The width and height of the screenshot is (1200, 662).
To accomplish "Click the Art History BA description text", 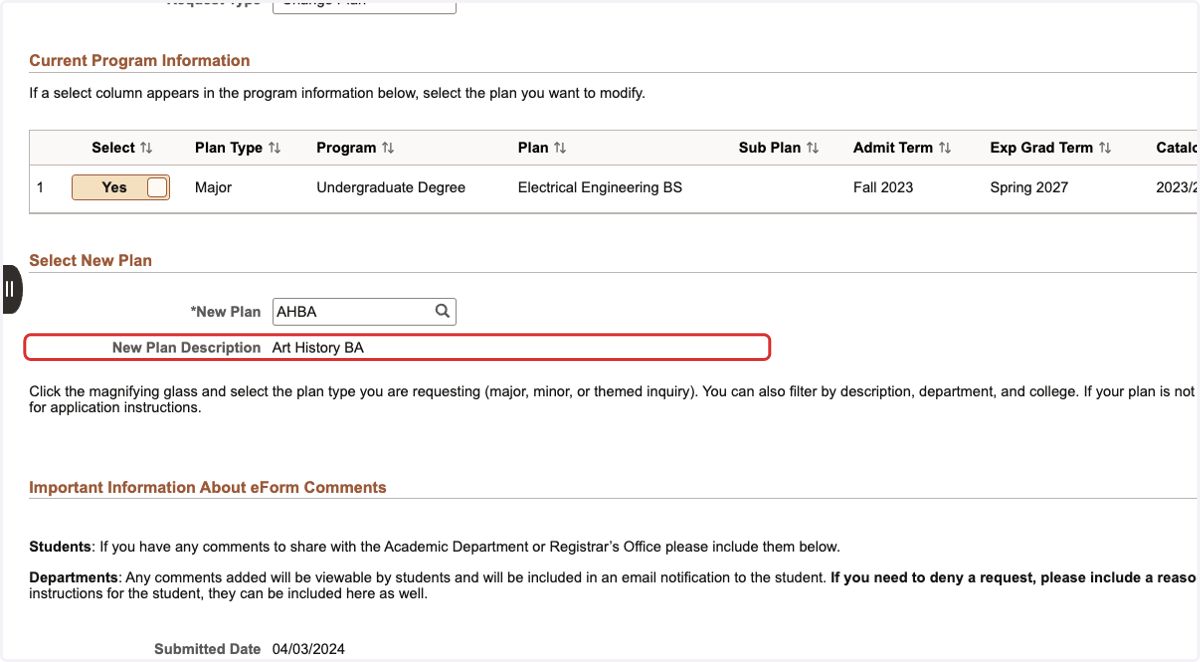I will tap(318, 347).
